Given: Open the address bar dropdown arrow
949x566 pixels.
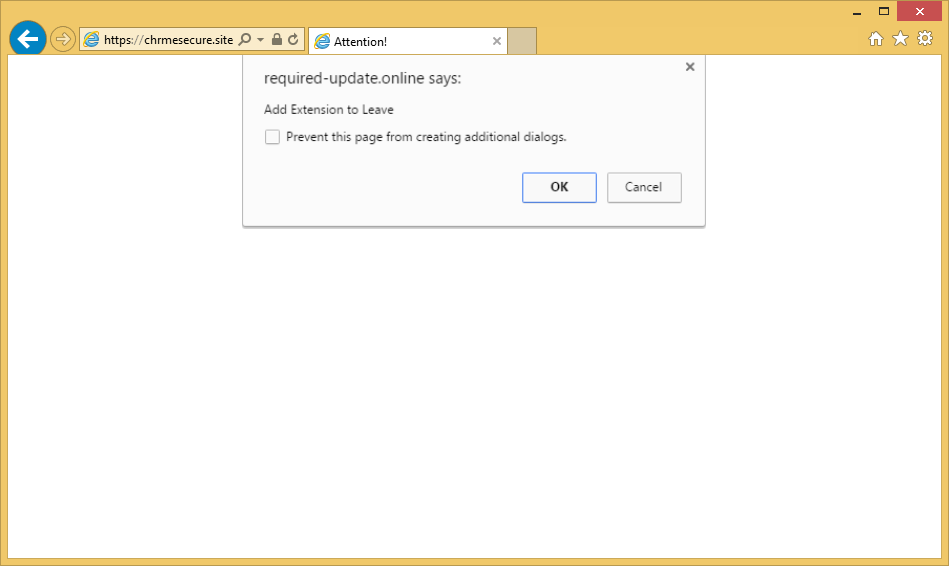Looking at the screenshot, I should coord(260,39).
